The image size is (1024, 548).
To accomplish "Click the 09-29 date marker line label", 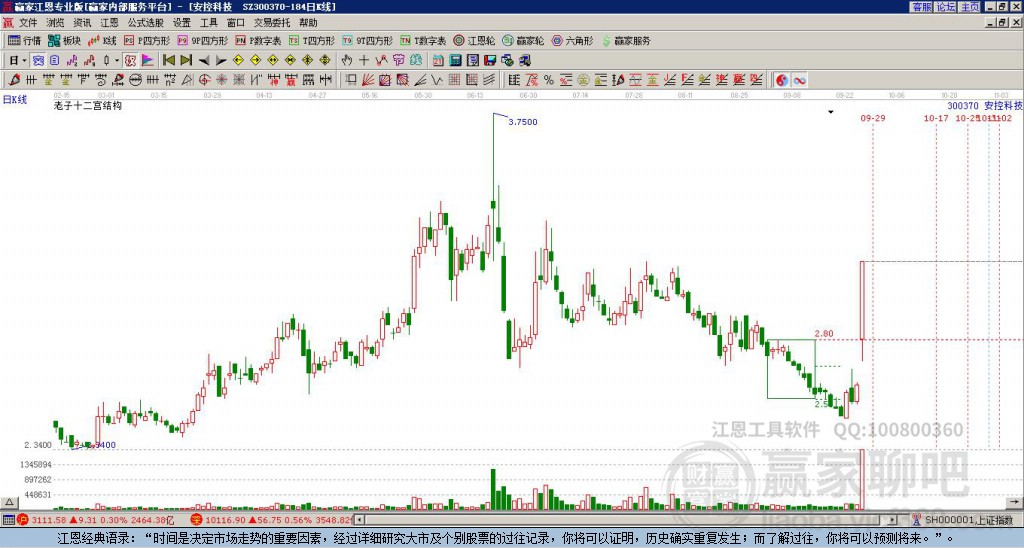I will (x=872, y=118).
